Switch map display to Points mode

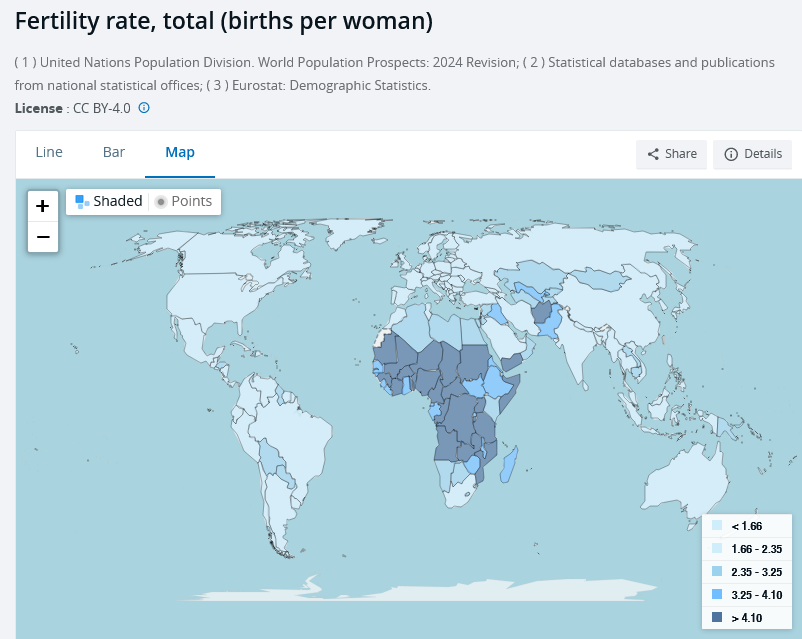point(183,201)
